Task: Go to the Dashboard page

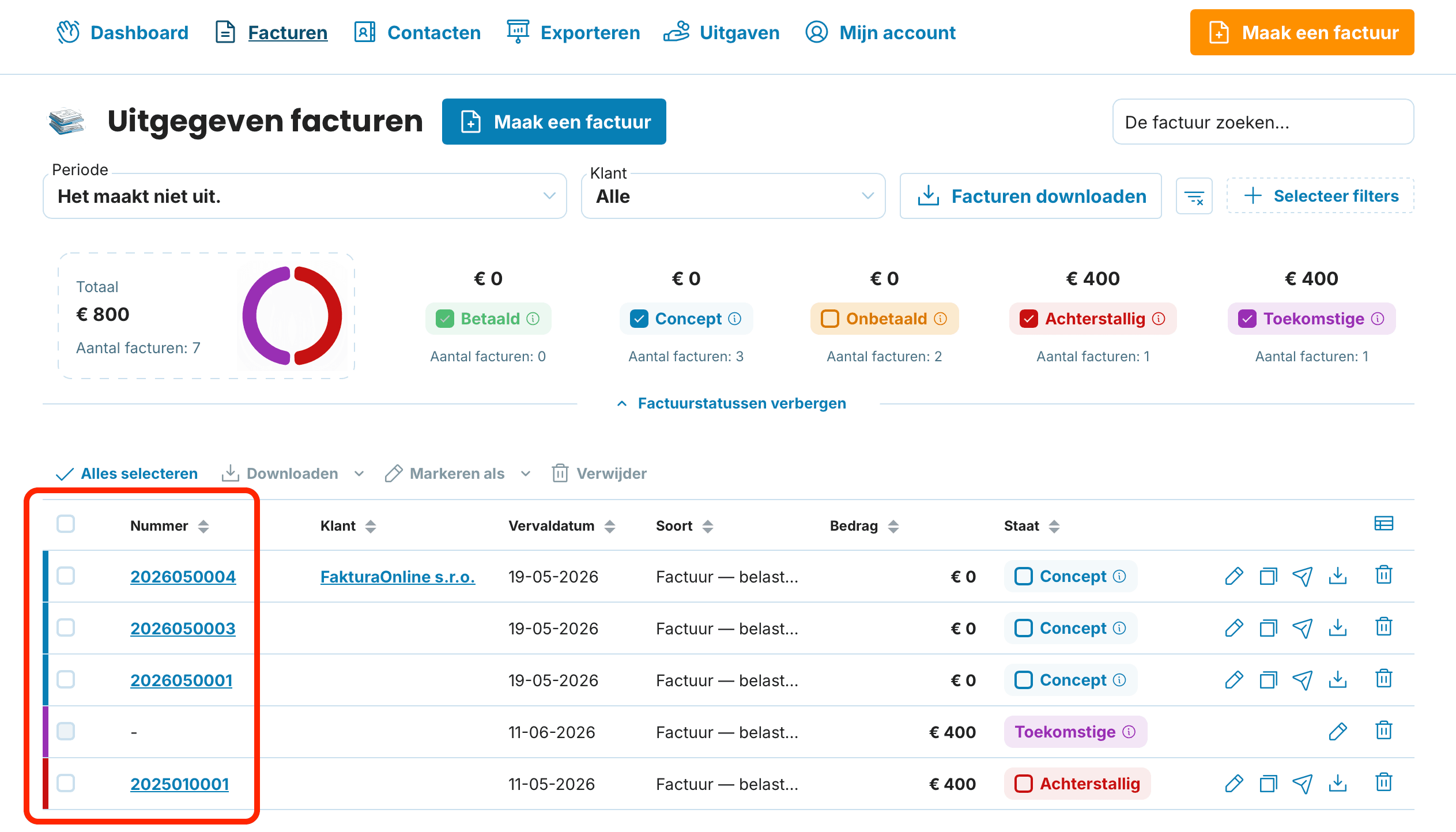Action: [123, 32]
